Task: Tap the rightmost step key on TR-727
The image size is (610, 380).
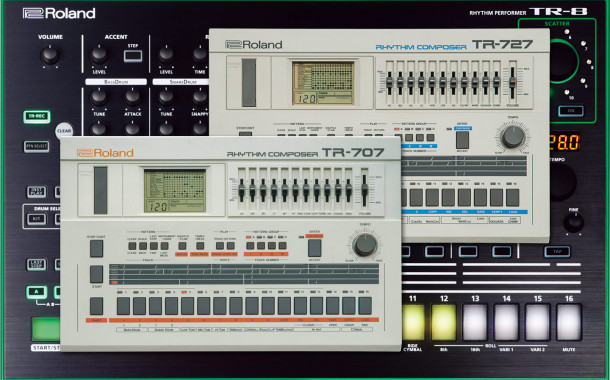Action: coord(513,198)
